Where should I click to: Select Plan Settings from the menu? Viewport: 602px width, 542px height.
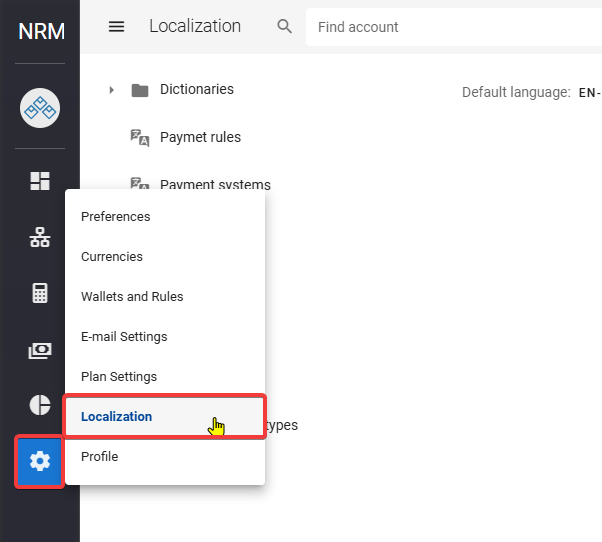coord(119,377)
